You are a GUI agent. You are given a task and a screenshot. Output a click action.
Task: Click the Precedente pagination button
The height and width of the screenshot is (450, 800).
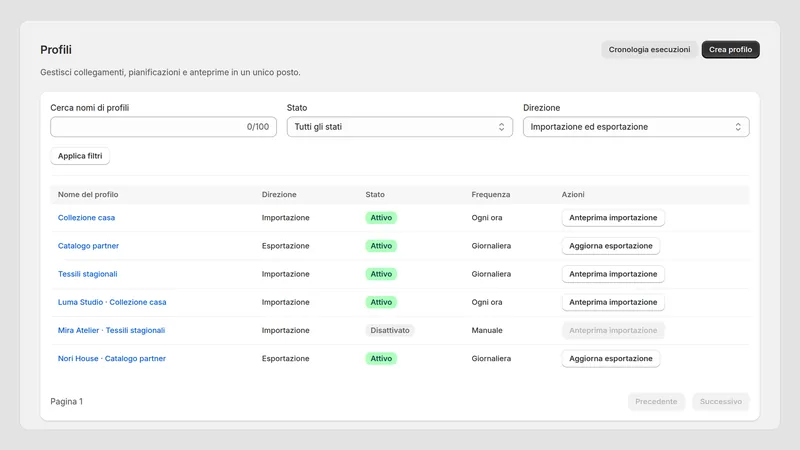coord(656,402)
